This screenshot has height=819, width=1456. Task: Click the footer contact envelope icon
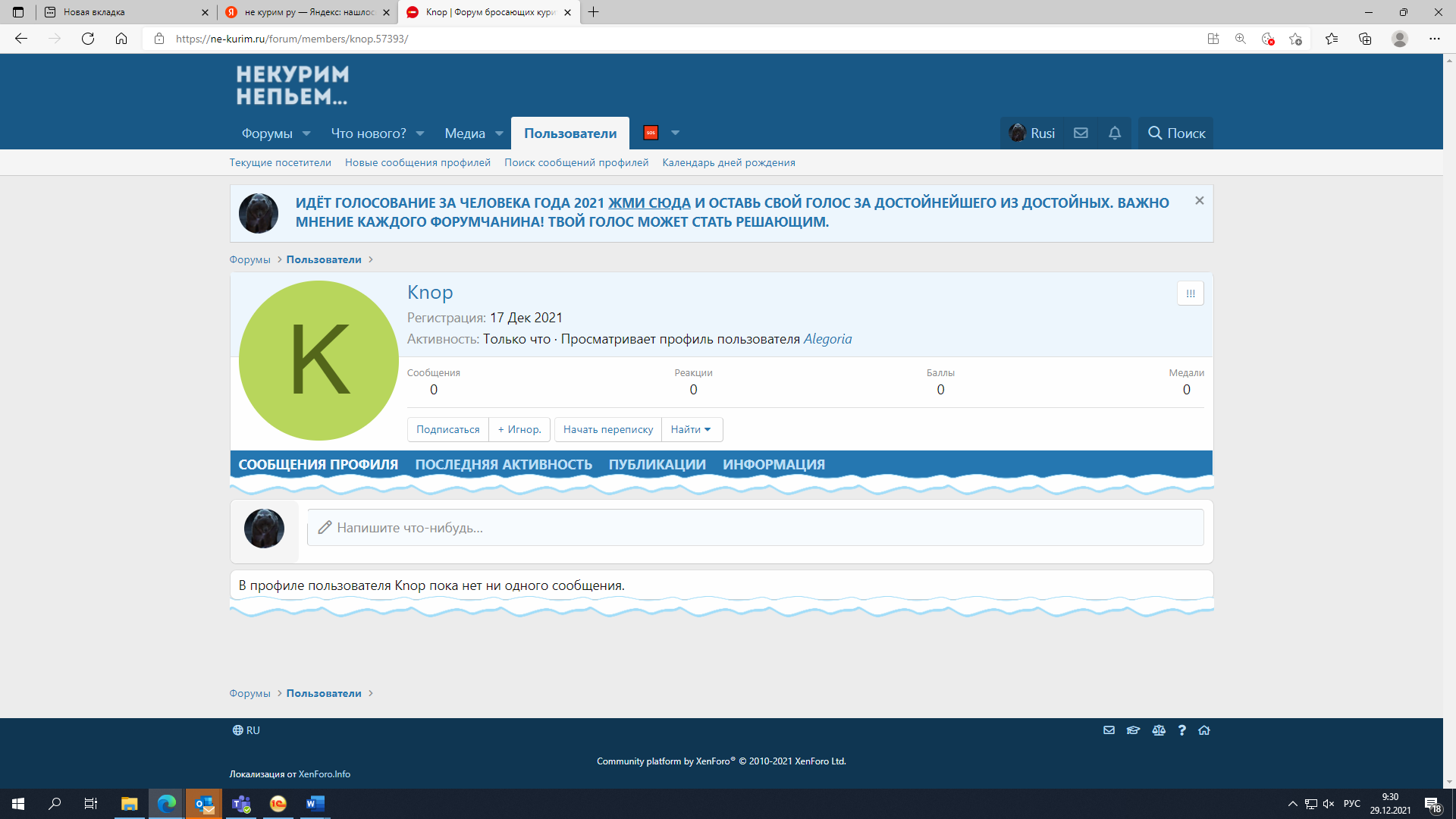point(1109,730)
